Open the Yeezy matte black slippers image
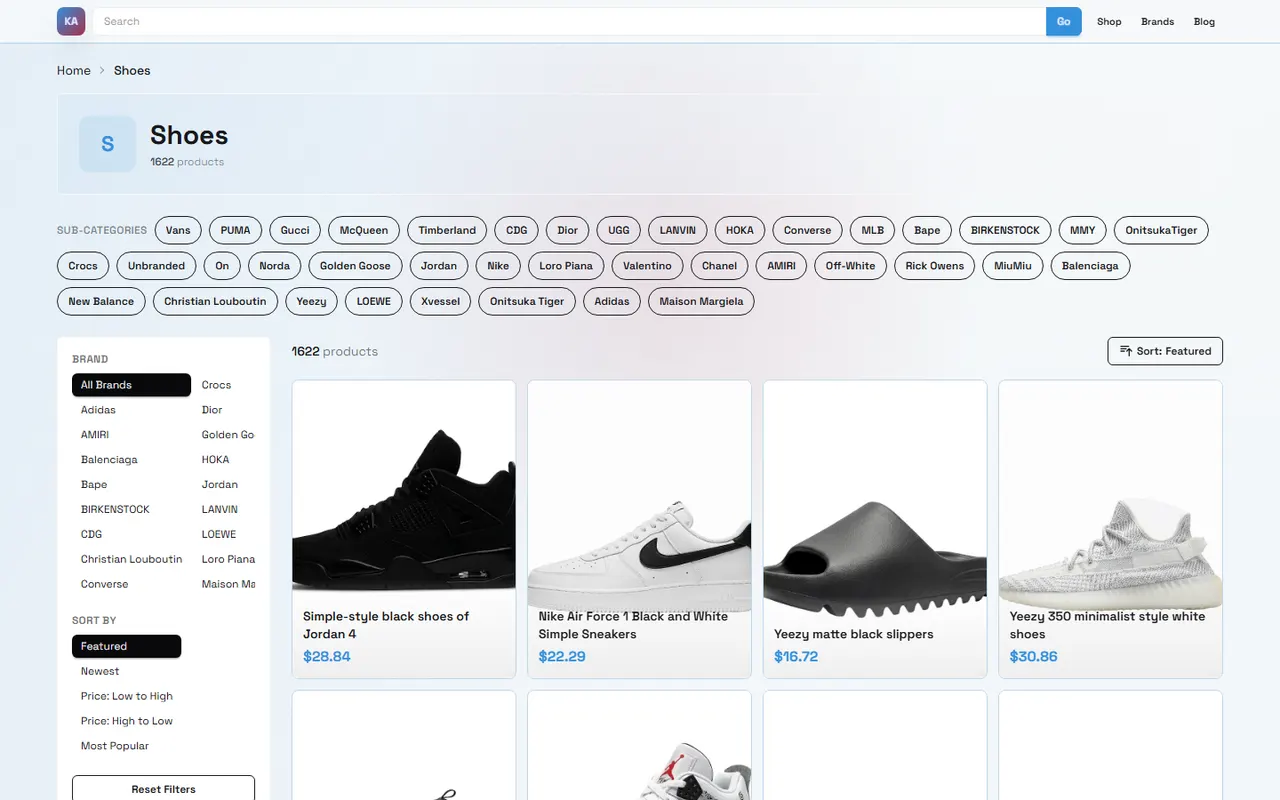The width and height of the screenshot is (1280, 800). coord(875,489)
